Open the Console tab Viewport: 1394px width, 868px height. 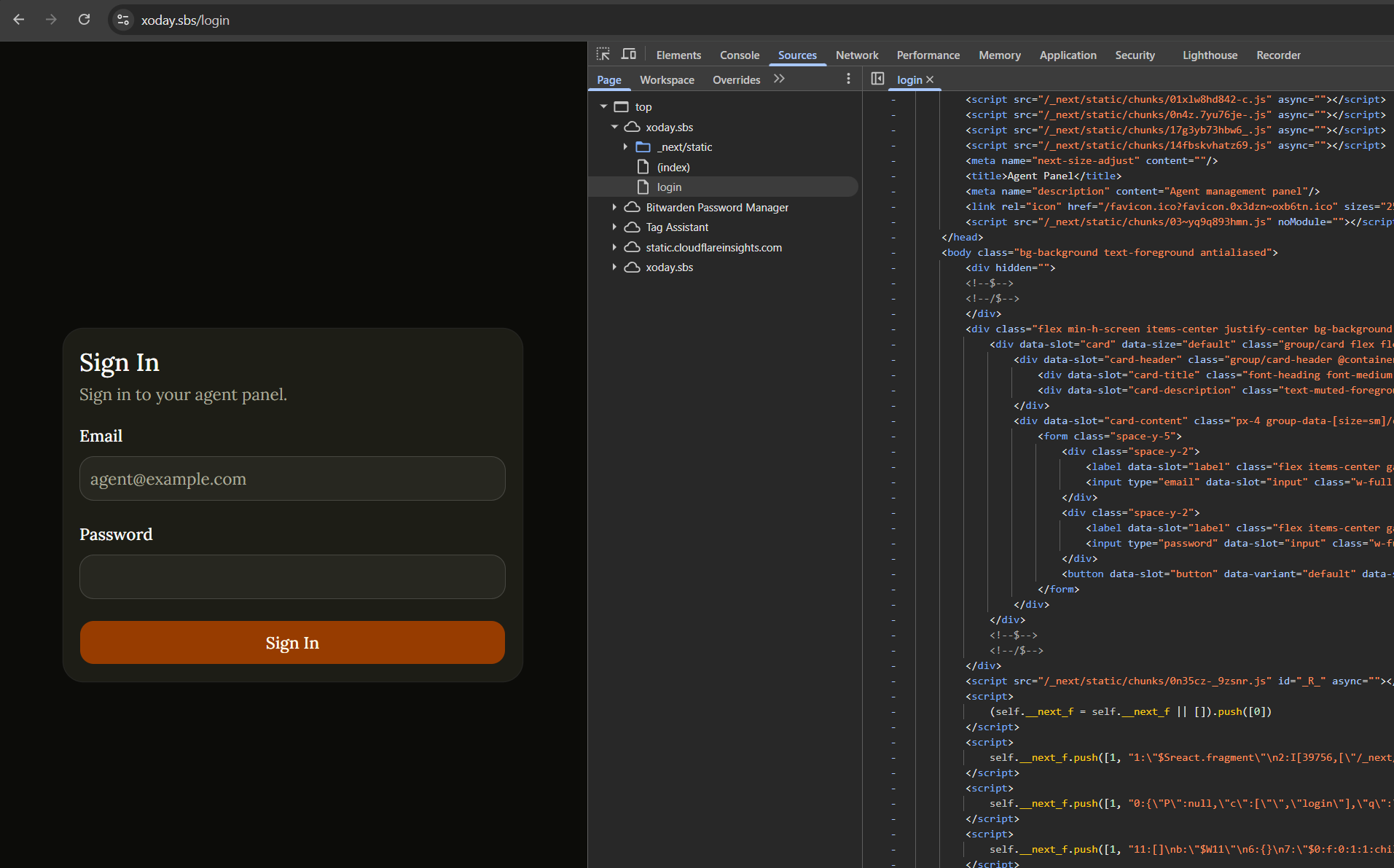740,55
